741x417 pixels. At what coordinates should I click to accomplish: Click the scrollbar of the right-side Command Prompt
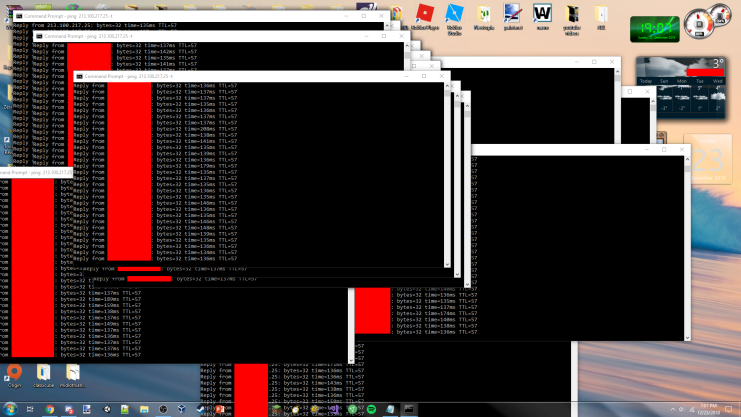683,250
